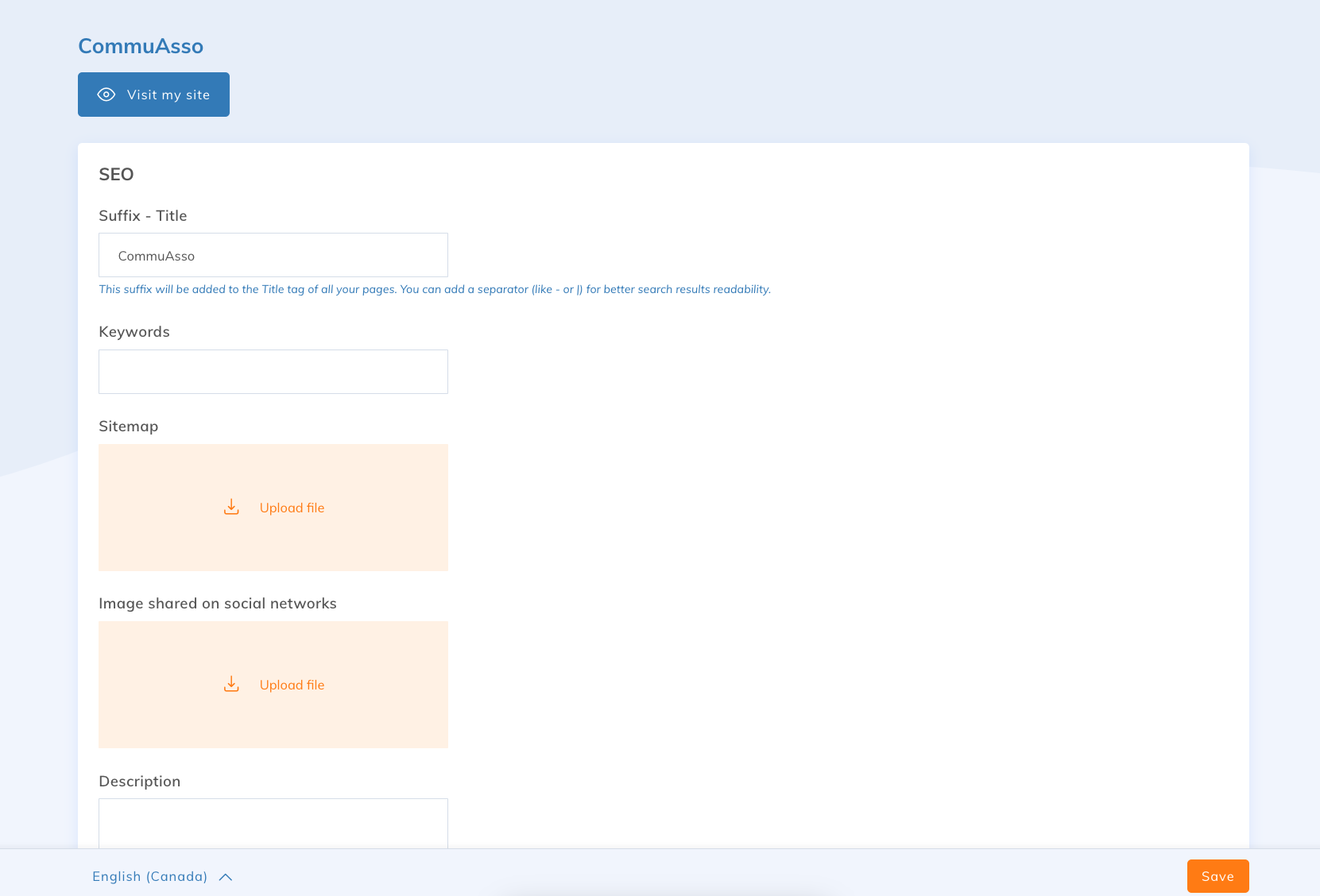Click the SEO section heading
This screenshot has height=896, width=1320.
(116, 175)
